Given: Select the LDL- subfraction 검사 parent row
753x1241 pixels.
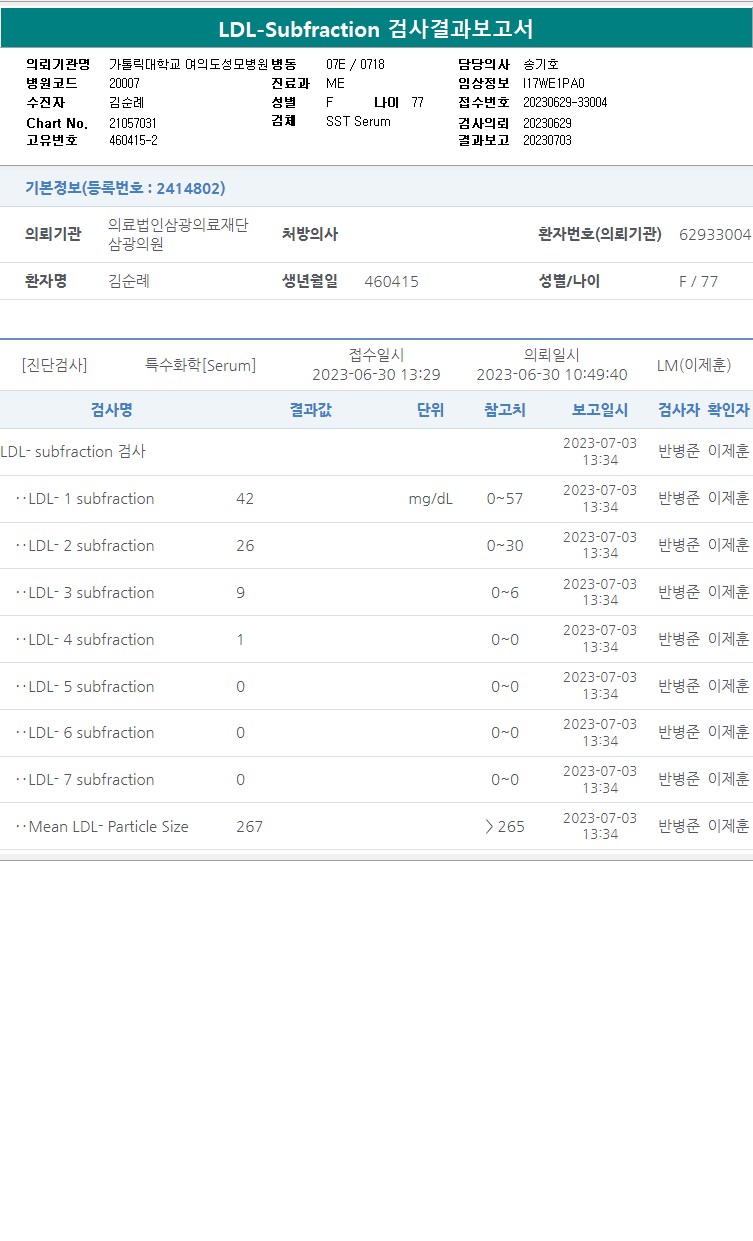Looking at the screenshot, I should (x=376, y=452).
